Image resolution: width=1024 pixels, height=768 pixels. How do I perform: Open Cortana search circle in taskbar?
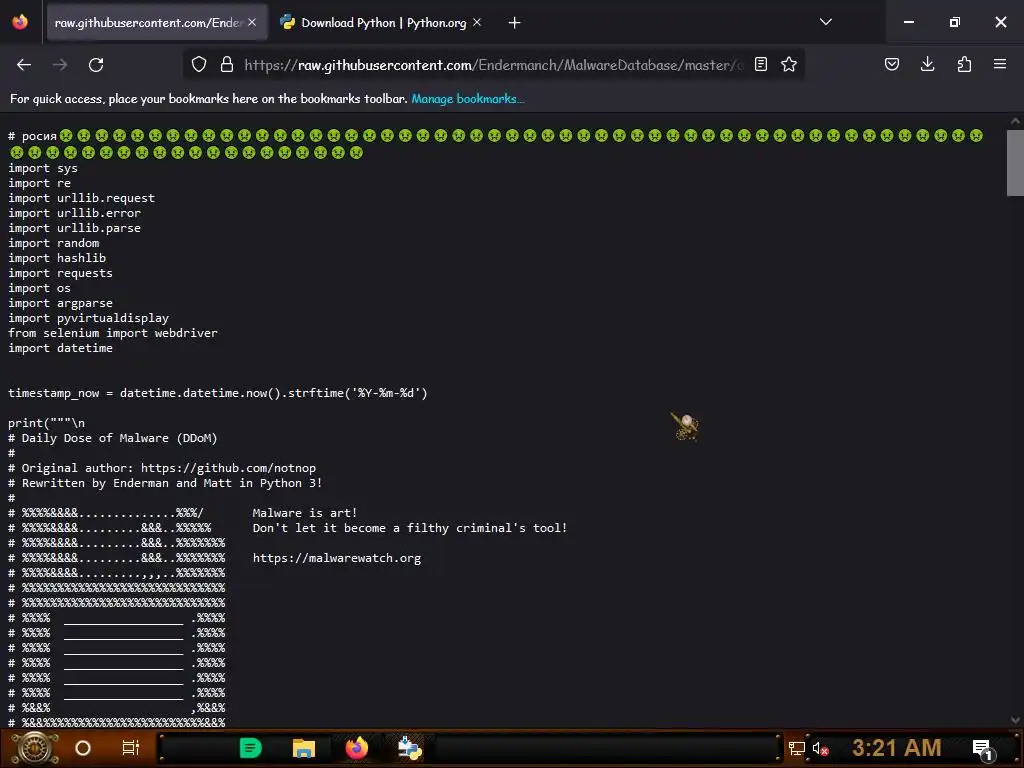coord(83,748)
